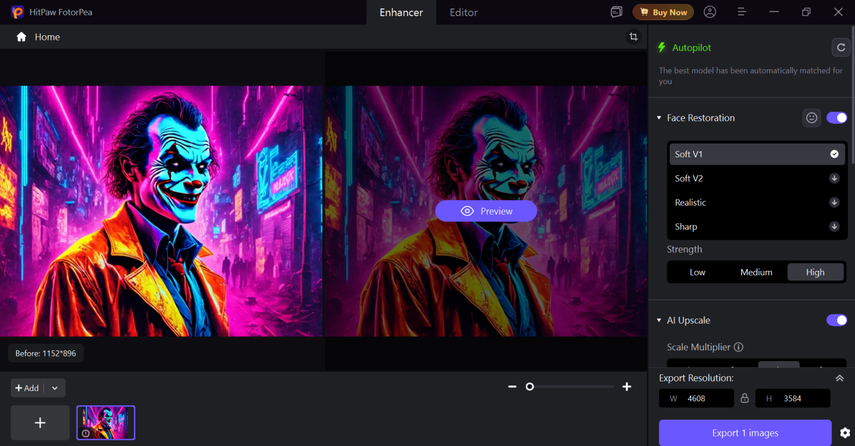Click the Buy Now button
The width and height of the screenshot is (855, 446).
coord(663,12)
